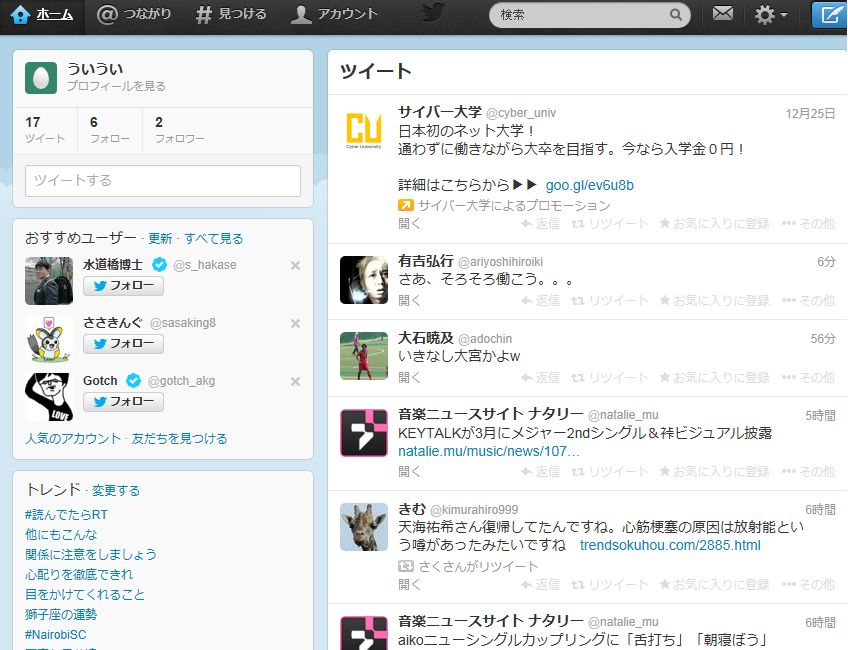Screen dimensions: 848x650
Task: Follow Gotch with the フォロー button
Action: 123,402
